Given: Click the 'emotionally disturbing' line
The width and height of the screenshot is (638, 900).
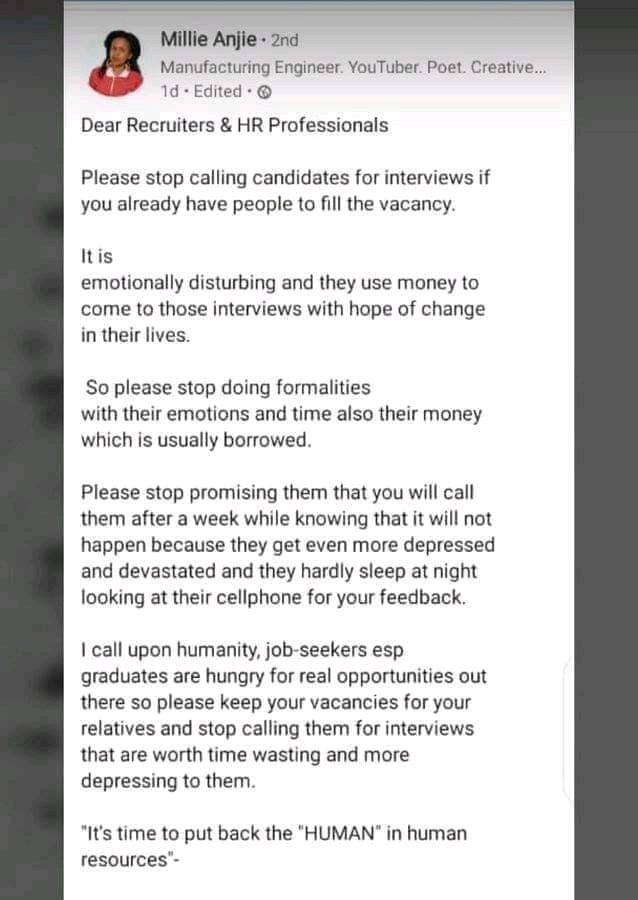Looking at the screenshot, I should tap(279, 283).
